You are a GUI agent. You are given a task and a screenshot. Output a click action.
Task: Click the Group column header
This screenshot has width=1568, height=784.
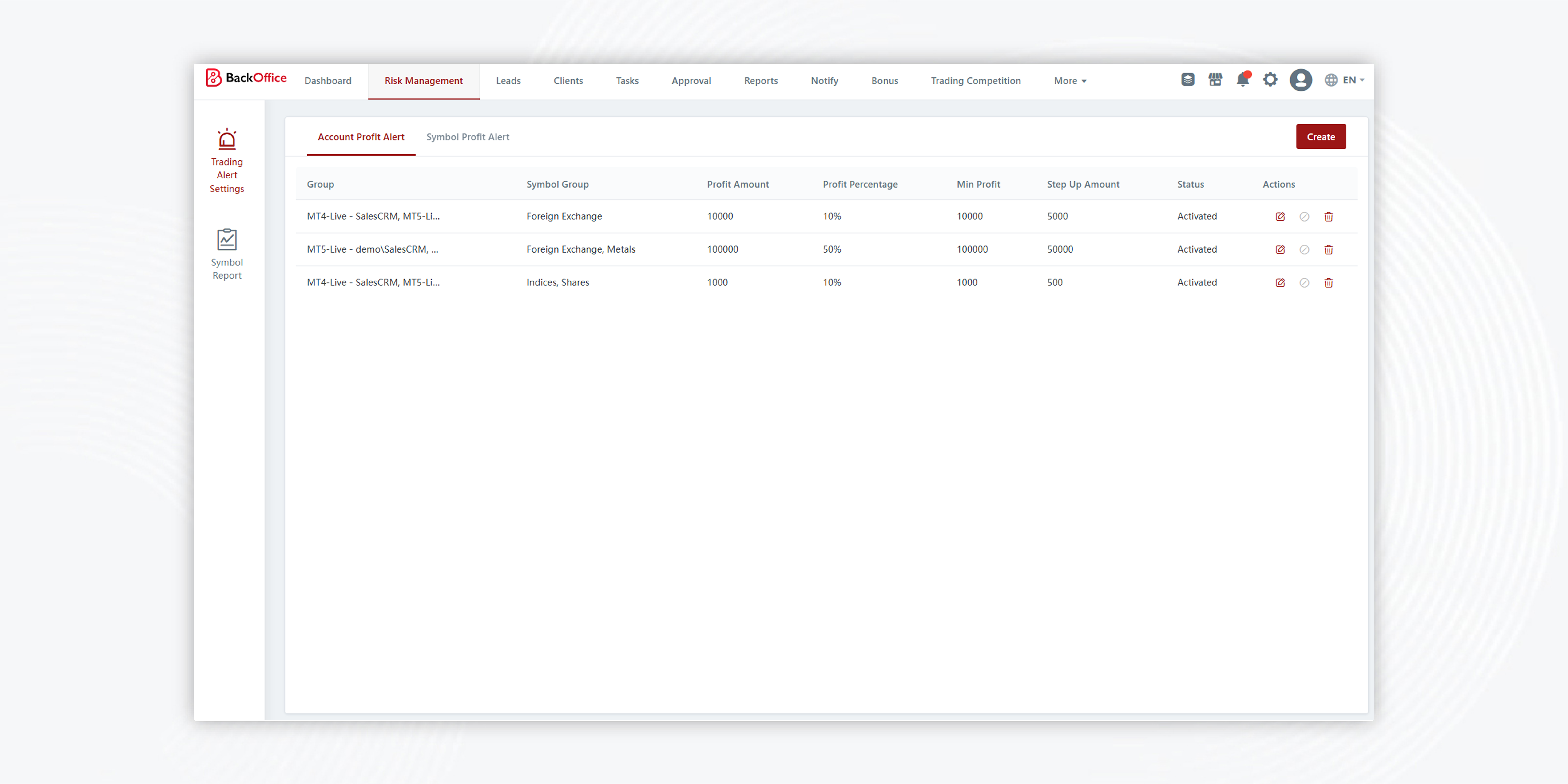320,184
